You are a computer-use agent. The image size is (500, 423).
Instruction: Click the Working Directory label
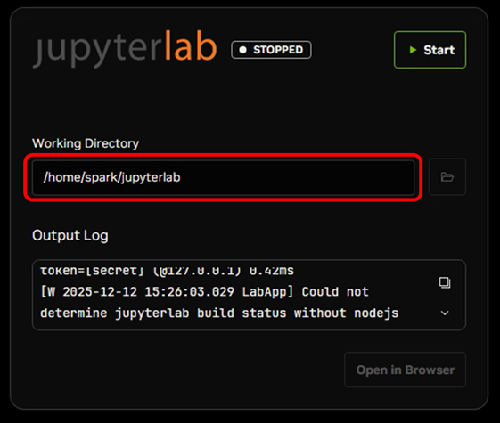(85, 143)
